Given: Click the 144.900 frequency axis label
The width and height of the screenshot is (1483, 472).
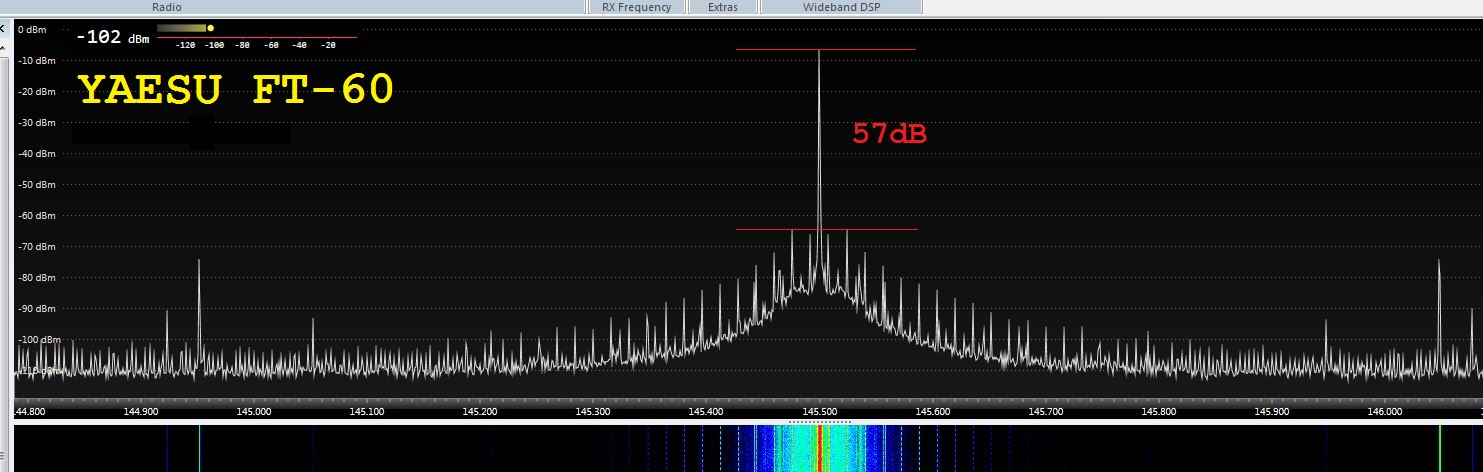Looking at the screenshot, I should [141, 411].
